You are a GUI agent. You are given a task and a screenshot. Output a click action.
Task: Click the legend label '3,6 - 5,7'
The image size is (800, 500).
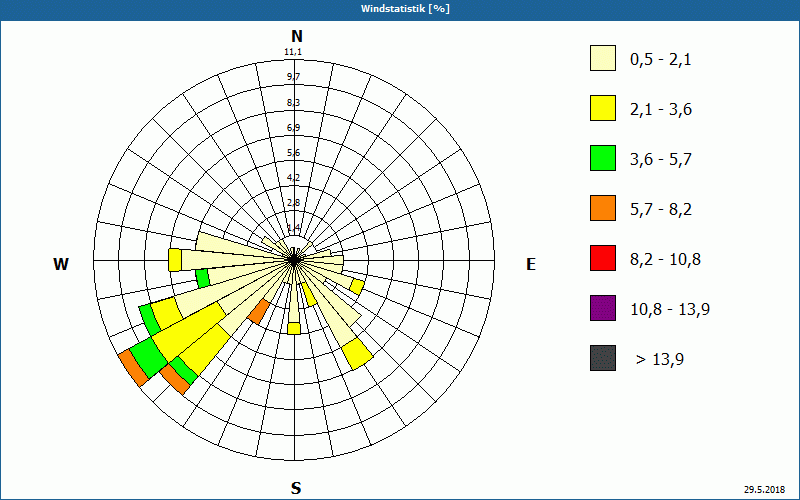coord(661,160)
